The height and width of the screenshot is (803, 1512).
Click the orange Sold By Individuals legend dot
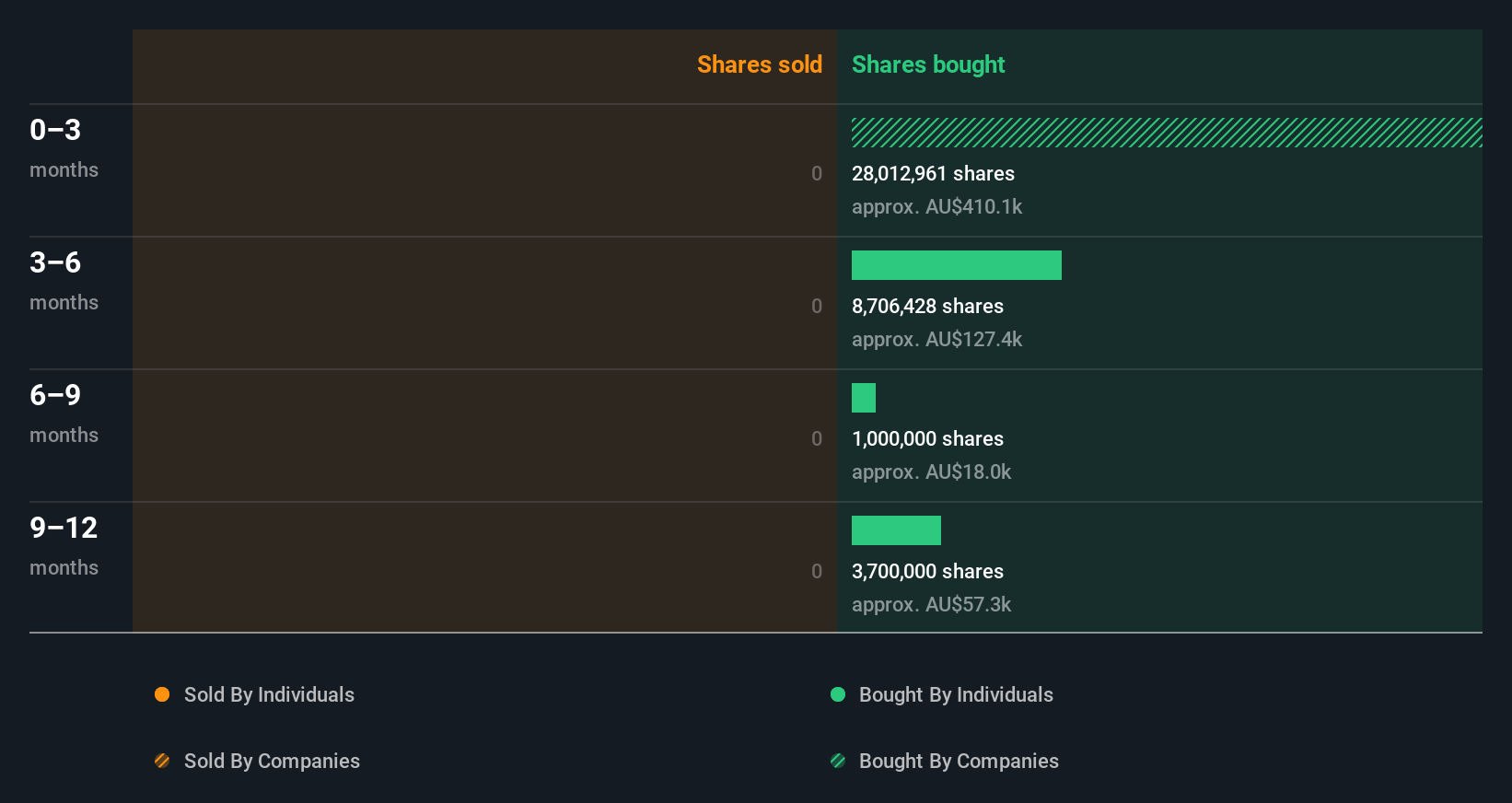162,694
